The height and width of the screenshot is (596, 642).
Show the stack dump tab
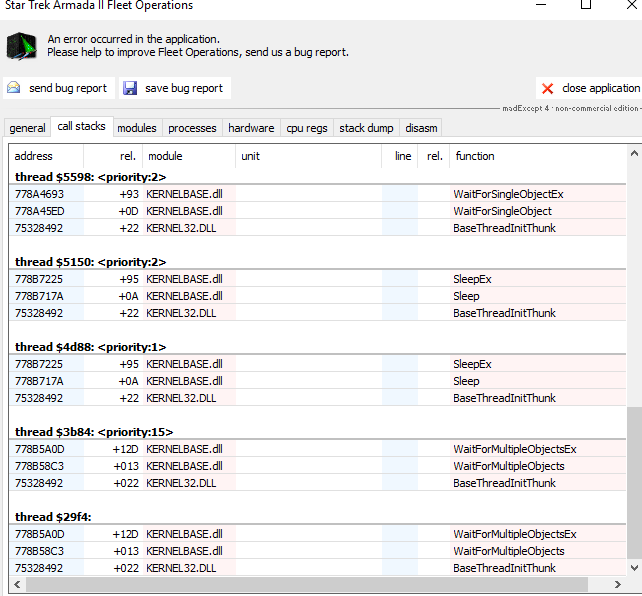(x=366, y=128)
